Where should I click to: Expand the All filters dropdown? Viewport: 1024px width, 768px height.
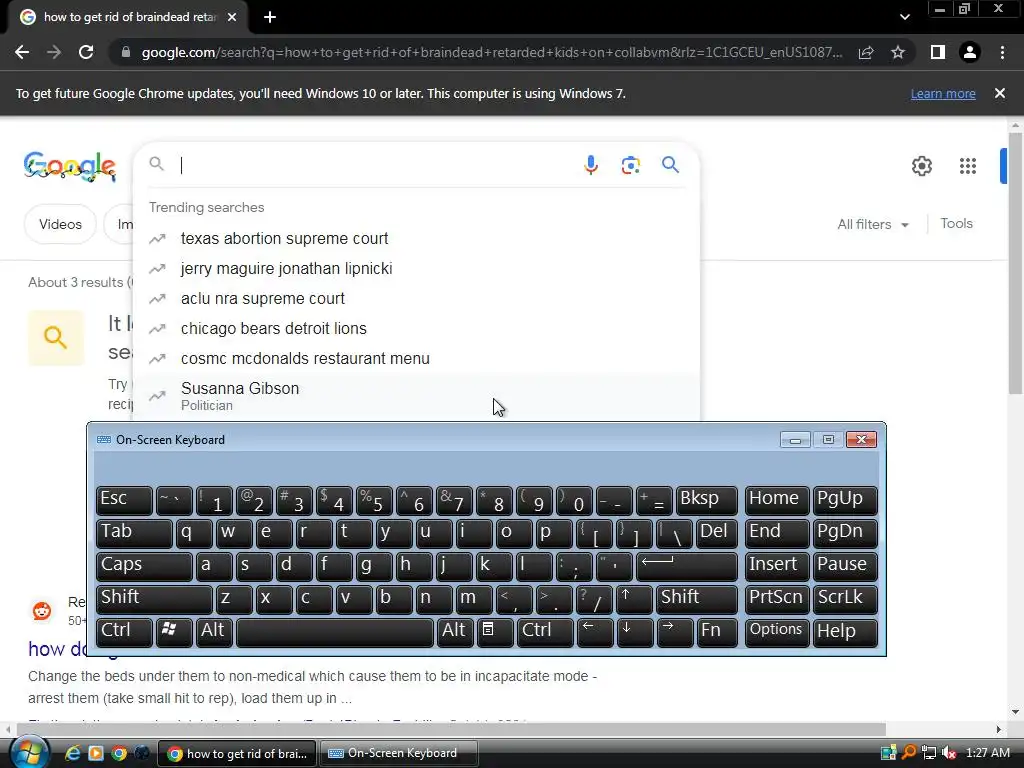[873, 224]
